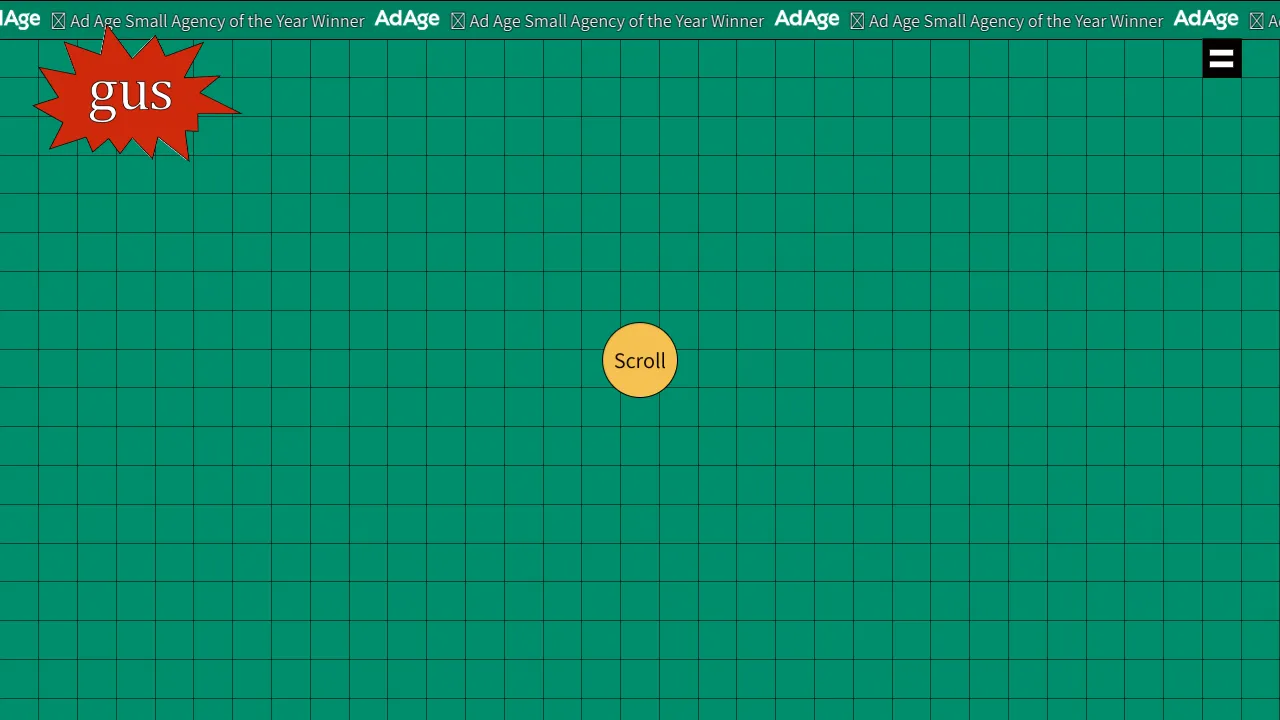Select the second AdAge wordmark in the ticker
The image size is (1280, 720).
(x=806, y=19)
